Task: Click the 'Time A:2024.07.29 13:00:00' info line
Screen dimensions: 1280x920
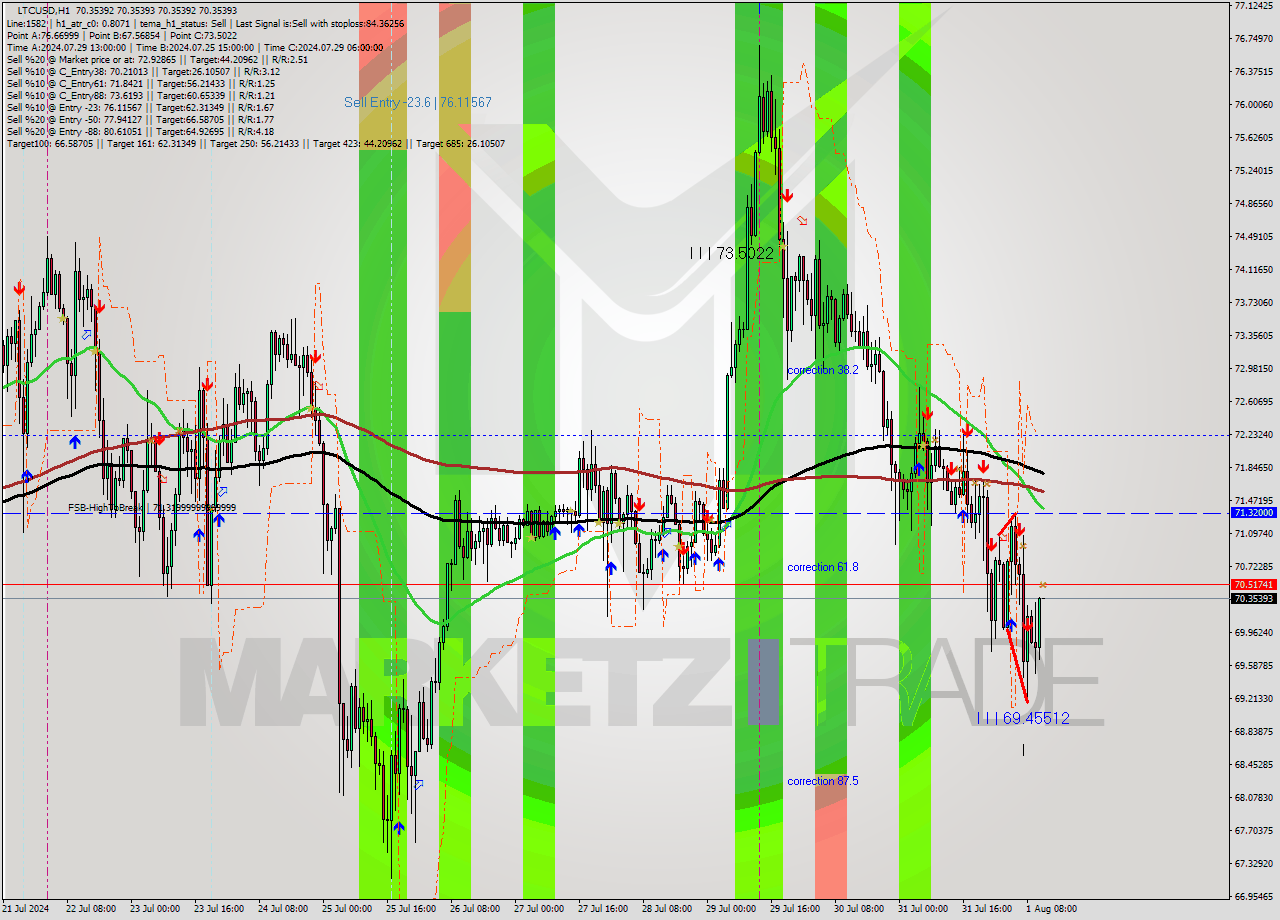Action: click(194, 47)
